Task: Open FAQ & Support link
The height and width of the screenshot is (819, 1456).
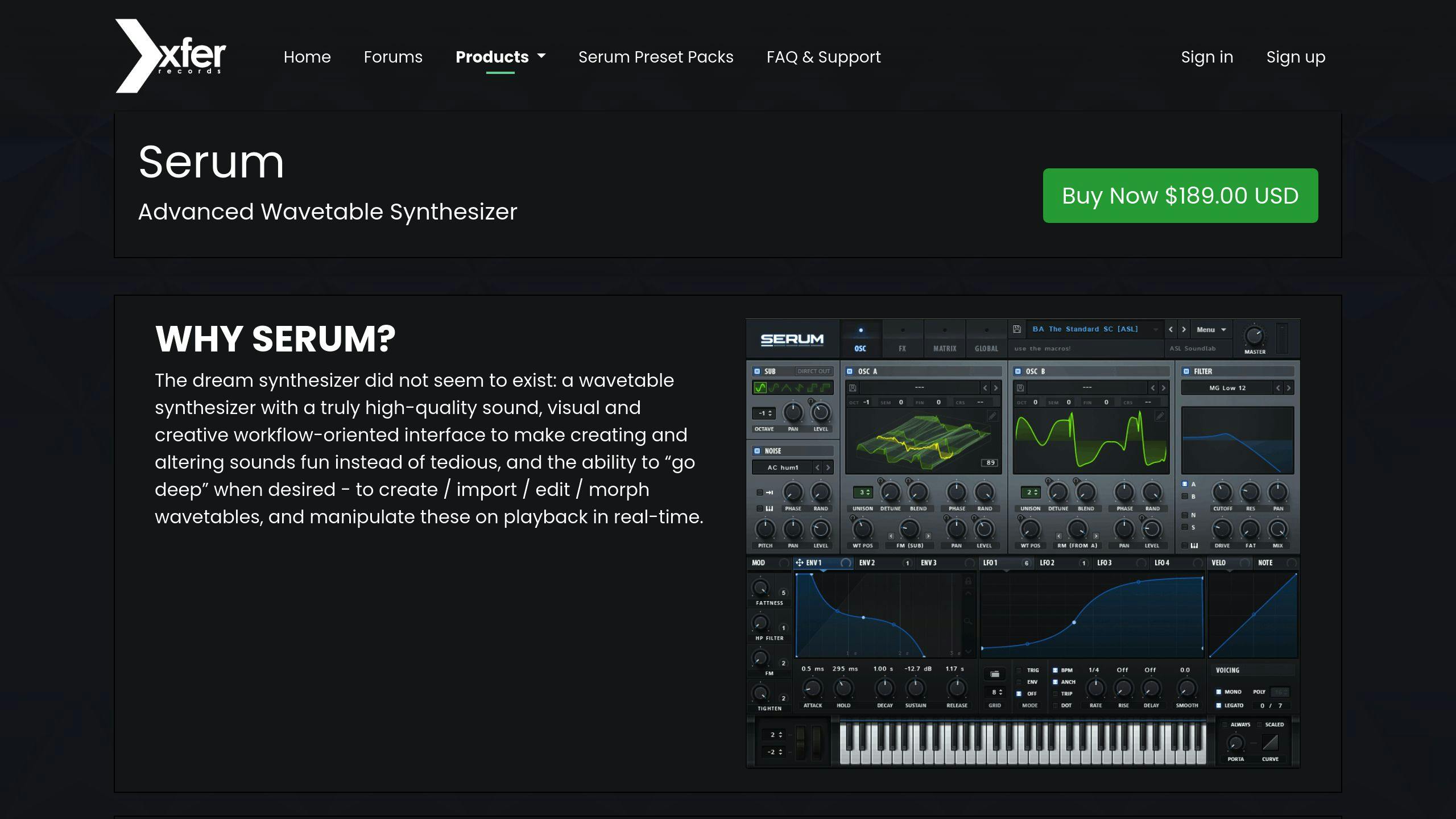Action: [x=824, y=57]
